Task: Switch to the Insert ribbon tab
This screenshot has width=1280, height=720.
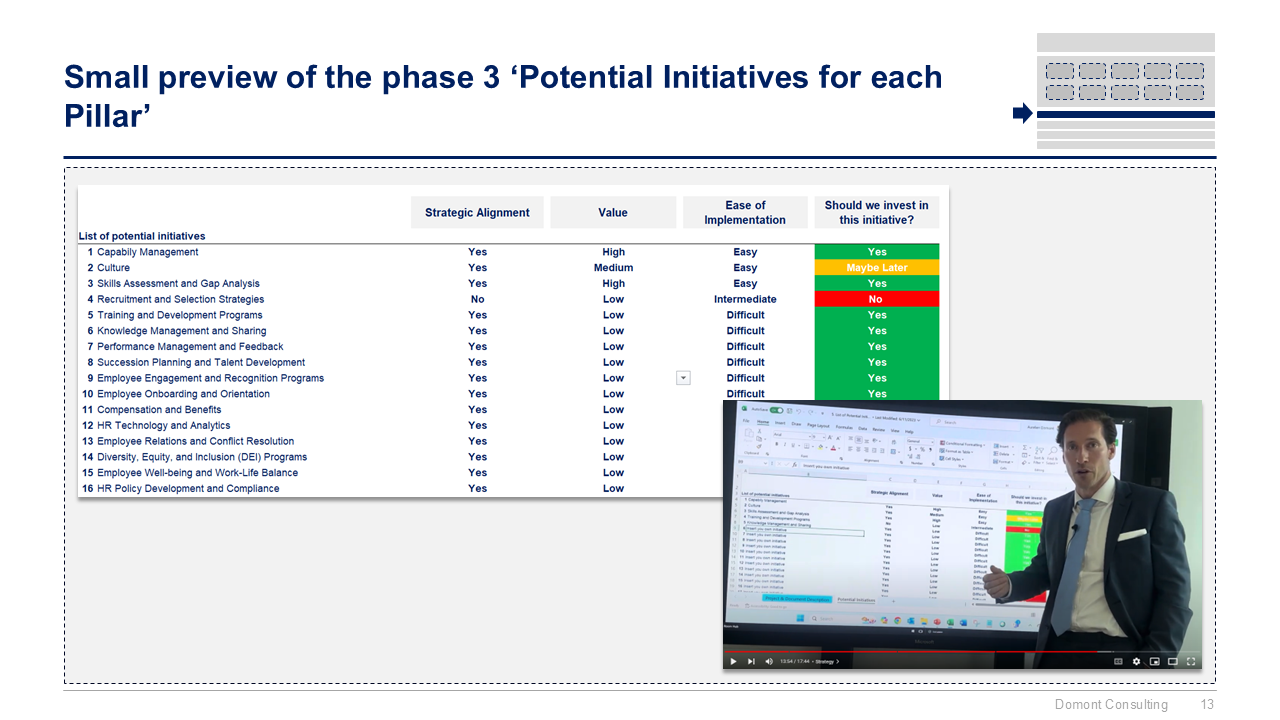Action: (779, 423)
